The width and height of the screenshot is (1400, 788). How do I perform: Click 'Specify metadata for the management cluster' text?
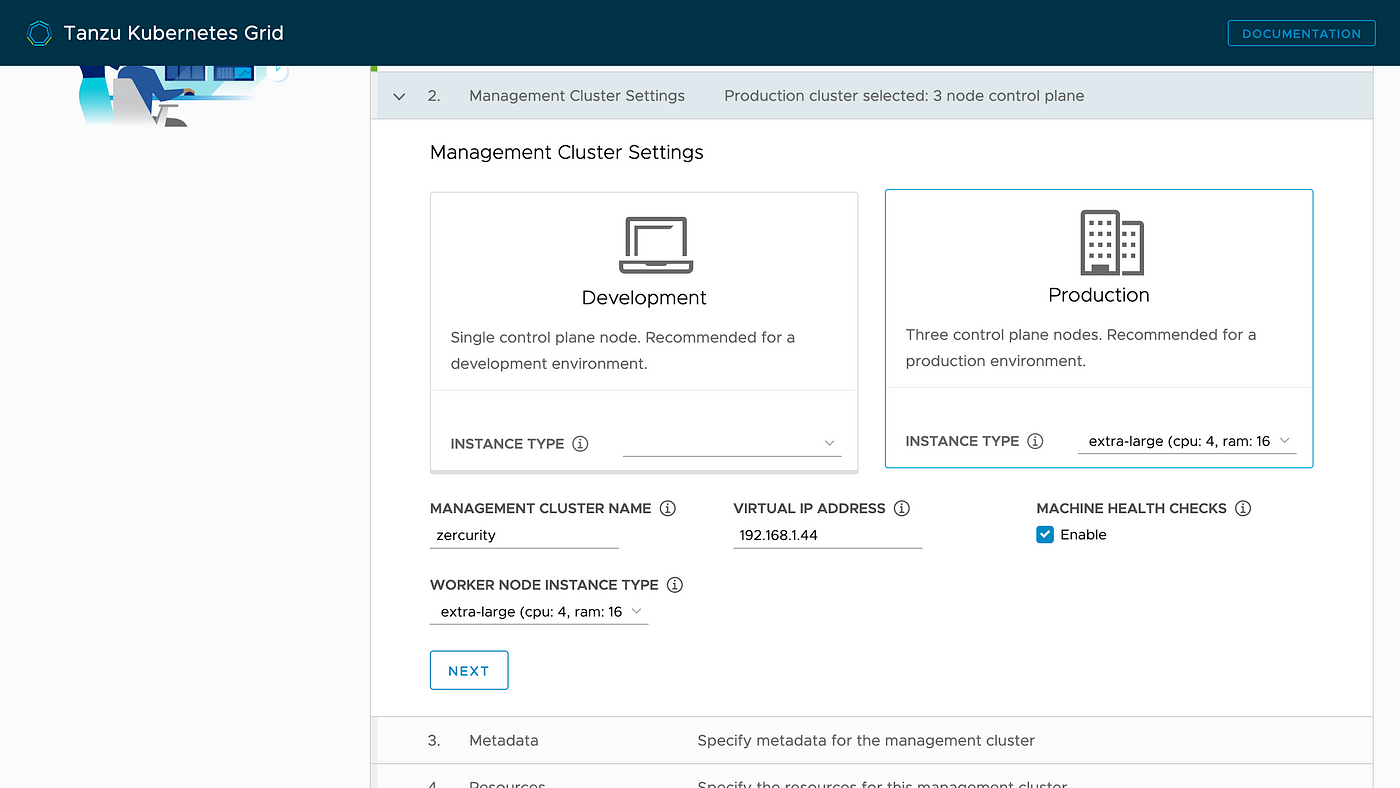pyautogui.click(x=866, y=741)
